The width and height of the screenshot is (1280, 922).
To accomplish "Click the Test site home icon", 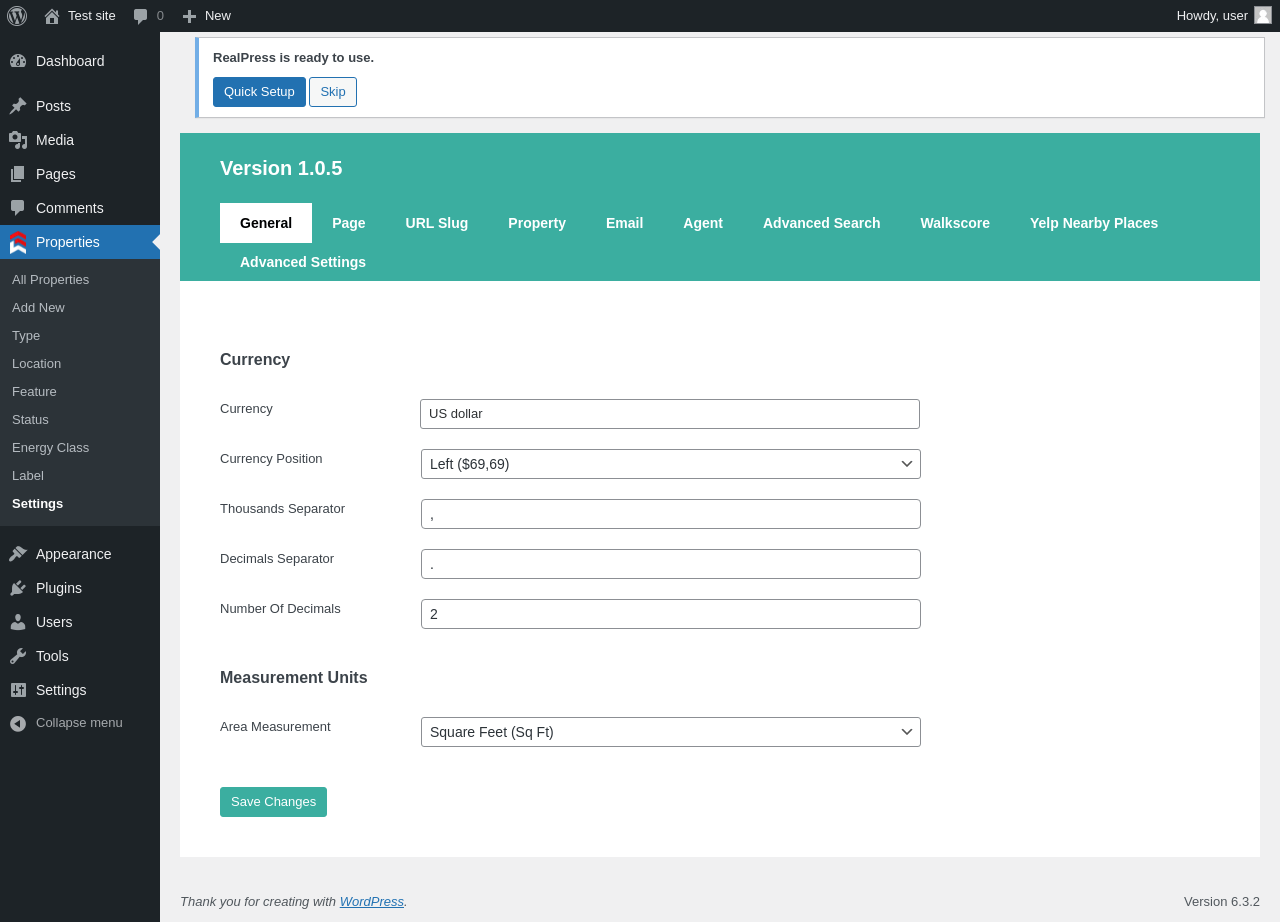I will point(52,16).
